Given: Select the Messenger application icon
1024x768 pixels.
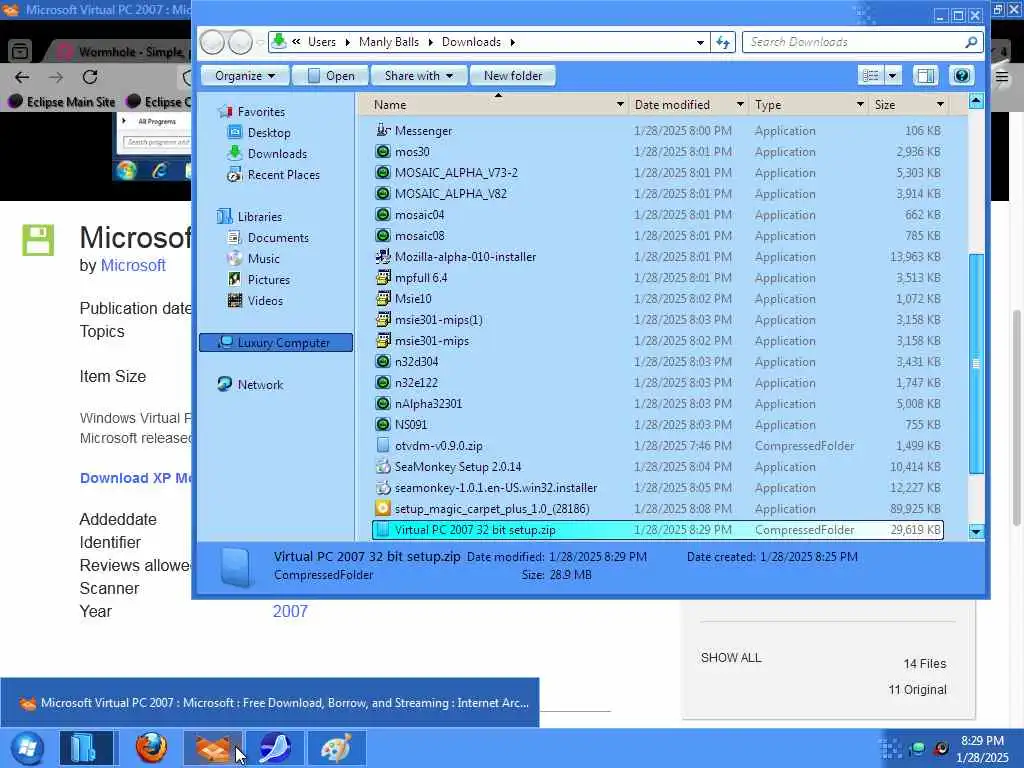Looking at the screenshot, I should pos(383,130).
